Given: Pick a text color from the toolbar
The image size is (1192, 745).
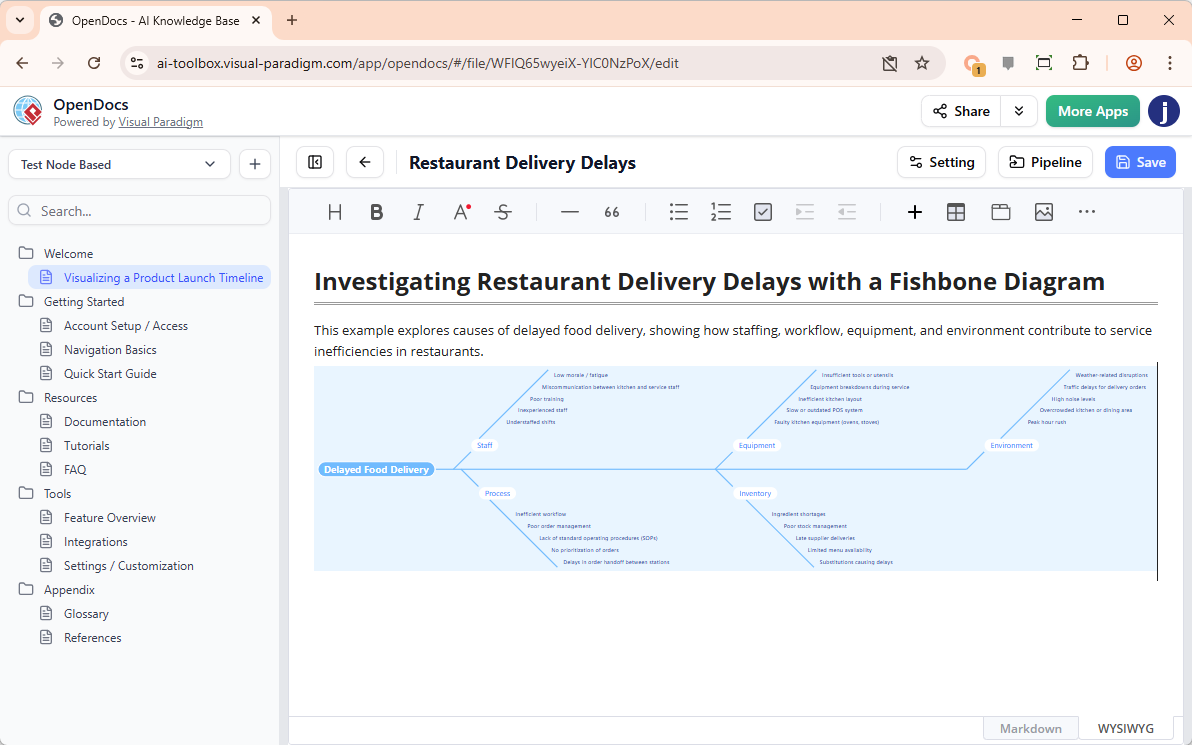Looking at the screenshot, I should (461, 212).
